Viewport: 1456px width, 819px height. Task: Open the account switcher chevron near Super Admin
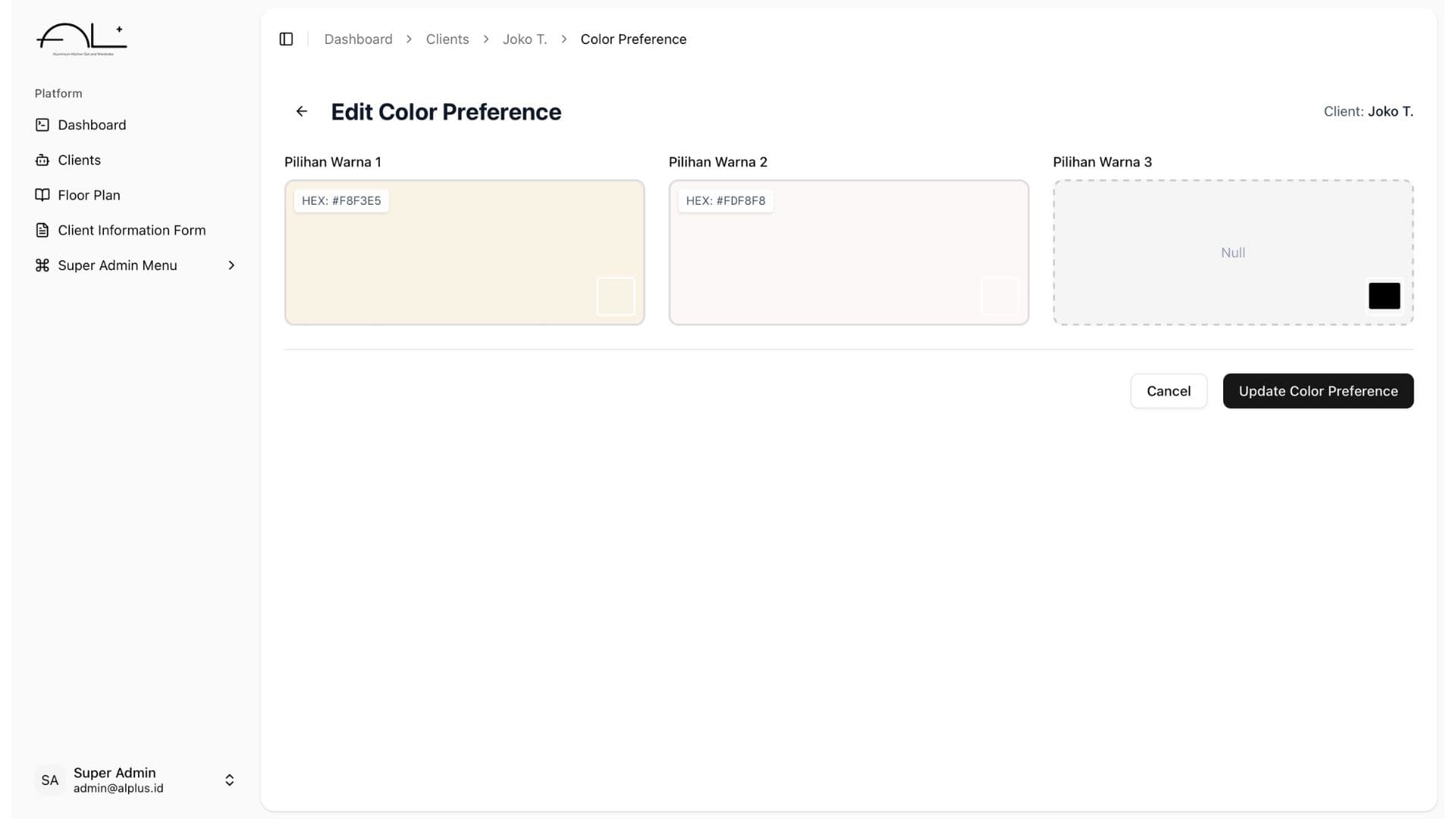coord(228,780)
